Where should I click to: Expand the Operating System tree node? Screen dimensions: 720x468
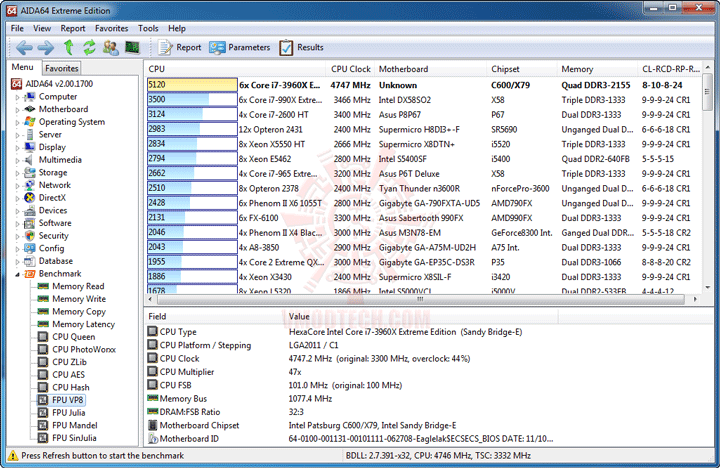coord(17,123)
